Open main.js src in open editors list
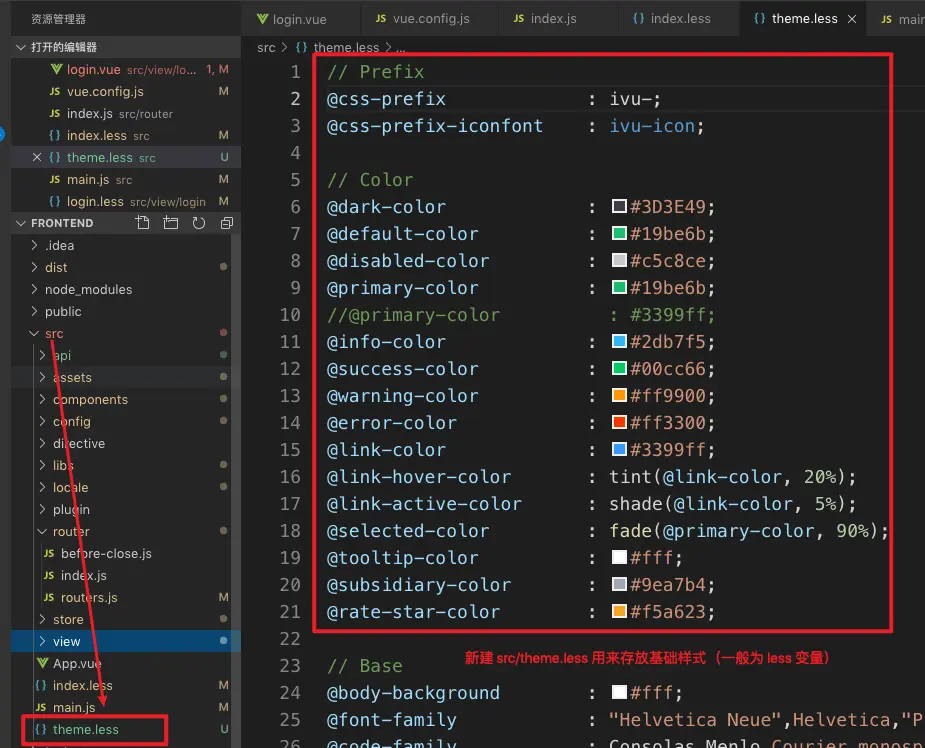The height and width of the screenshot is (748, 925). pos(126,179)
